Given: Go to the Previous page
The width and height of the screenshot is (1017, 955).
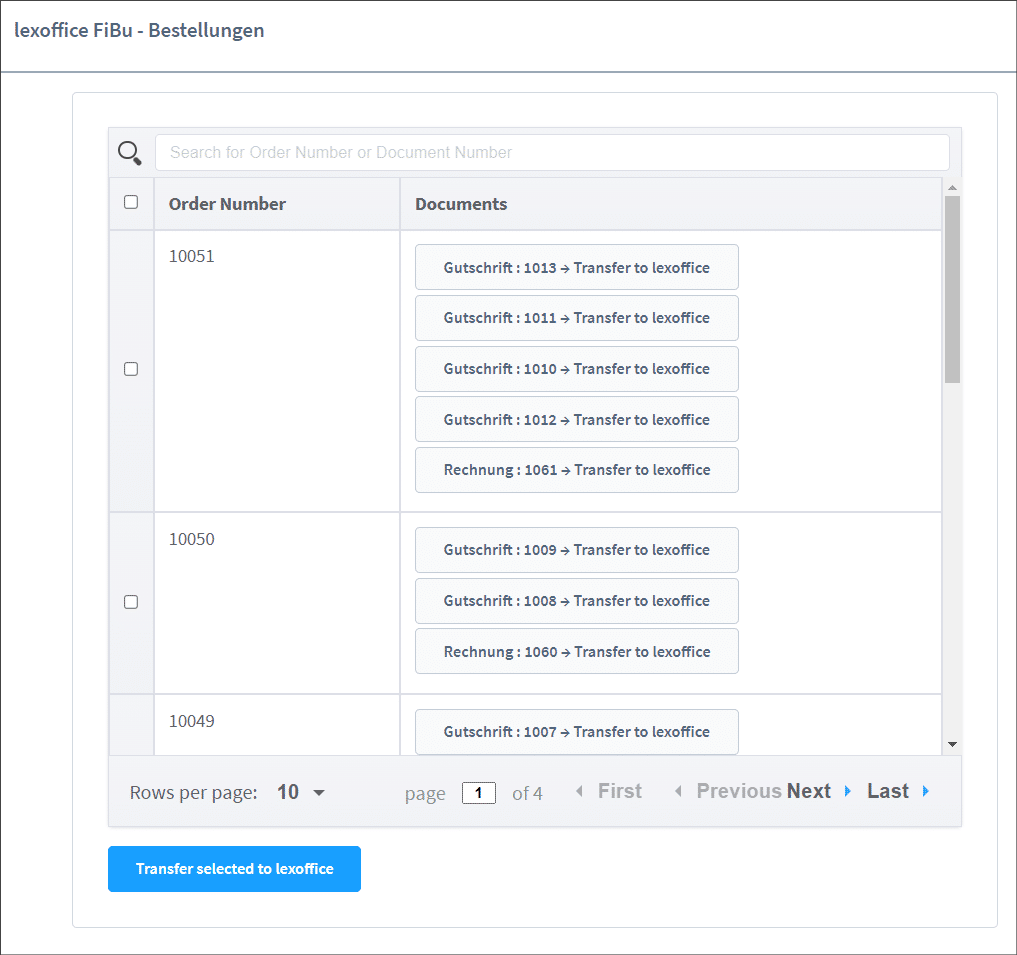Looking at the screenshot, I should click(728, 791).
